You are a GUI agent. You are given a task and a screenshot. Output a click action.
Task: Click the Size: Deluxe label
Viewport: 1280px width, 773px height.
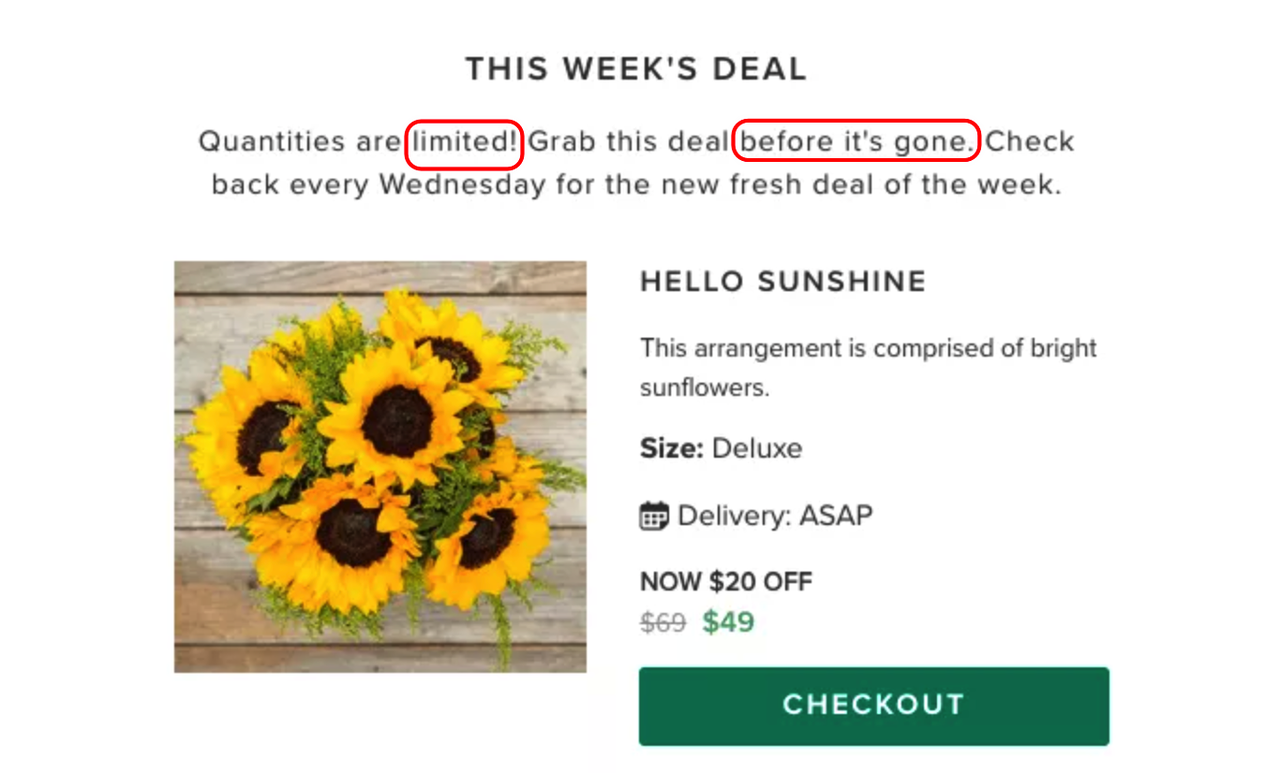(x=721, y=448)
